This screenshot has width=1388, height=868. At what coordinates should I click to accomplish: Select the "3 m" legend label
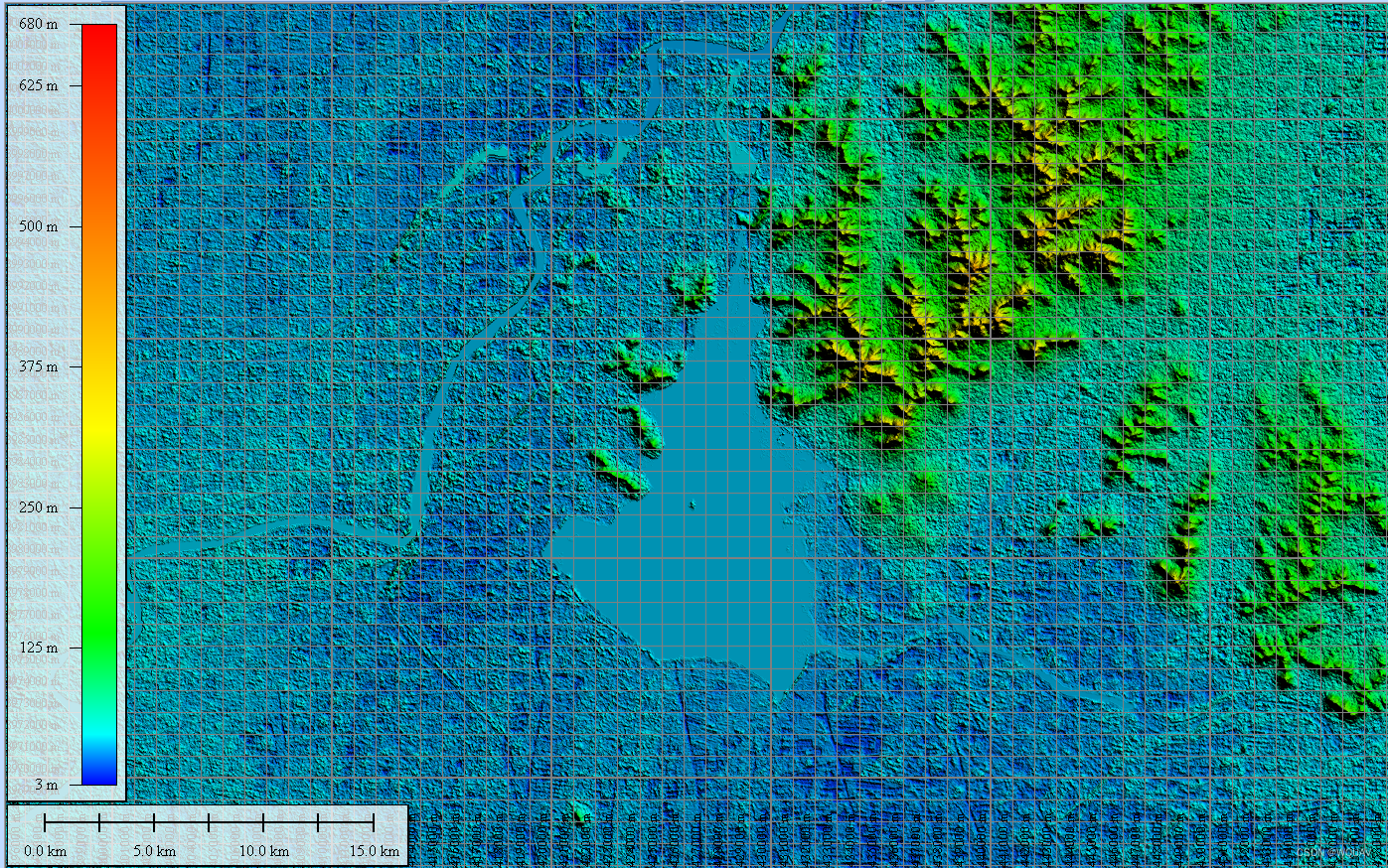pos(45,785)
